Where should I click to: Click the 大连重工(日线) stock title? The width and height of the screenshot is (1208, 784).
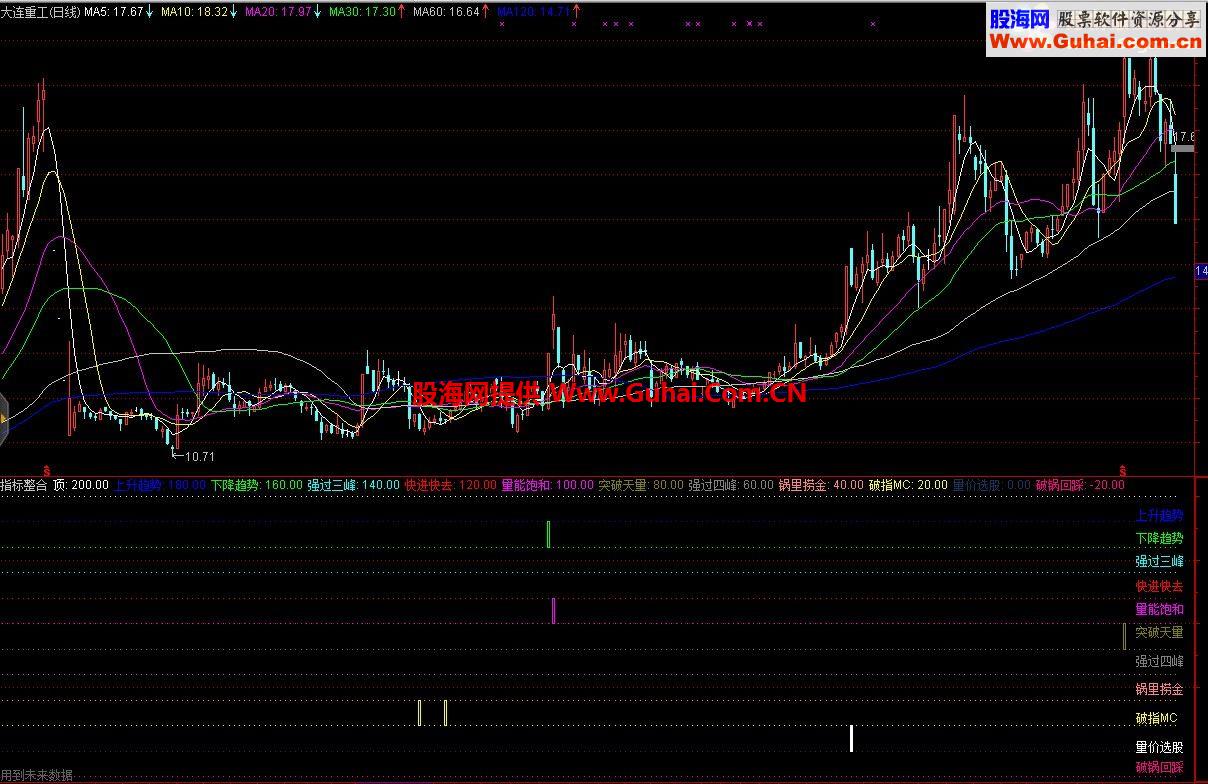41,12
